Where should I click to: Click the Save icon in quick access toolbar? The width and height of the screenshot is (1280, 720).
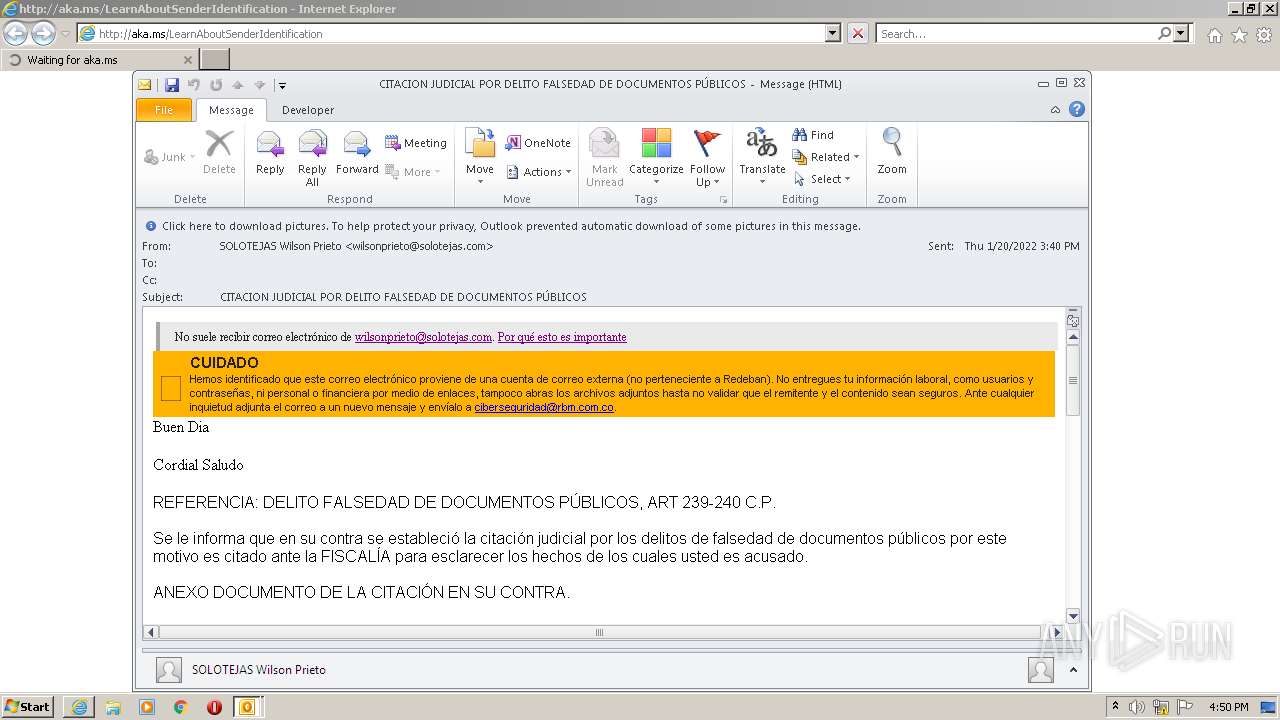172,85
